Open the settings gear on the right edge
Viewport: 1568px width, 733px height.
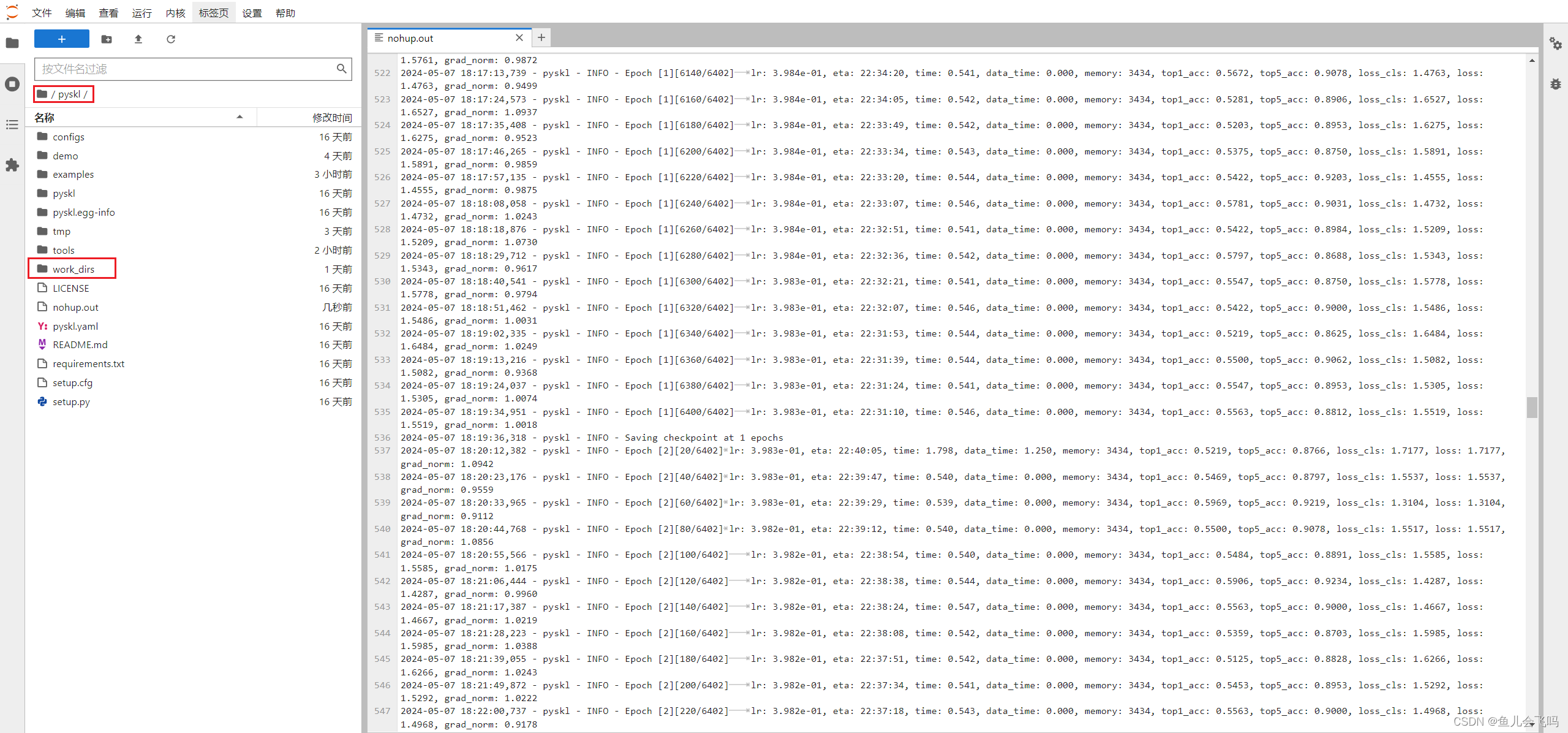pos(1556,44)
